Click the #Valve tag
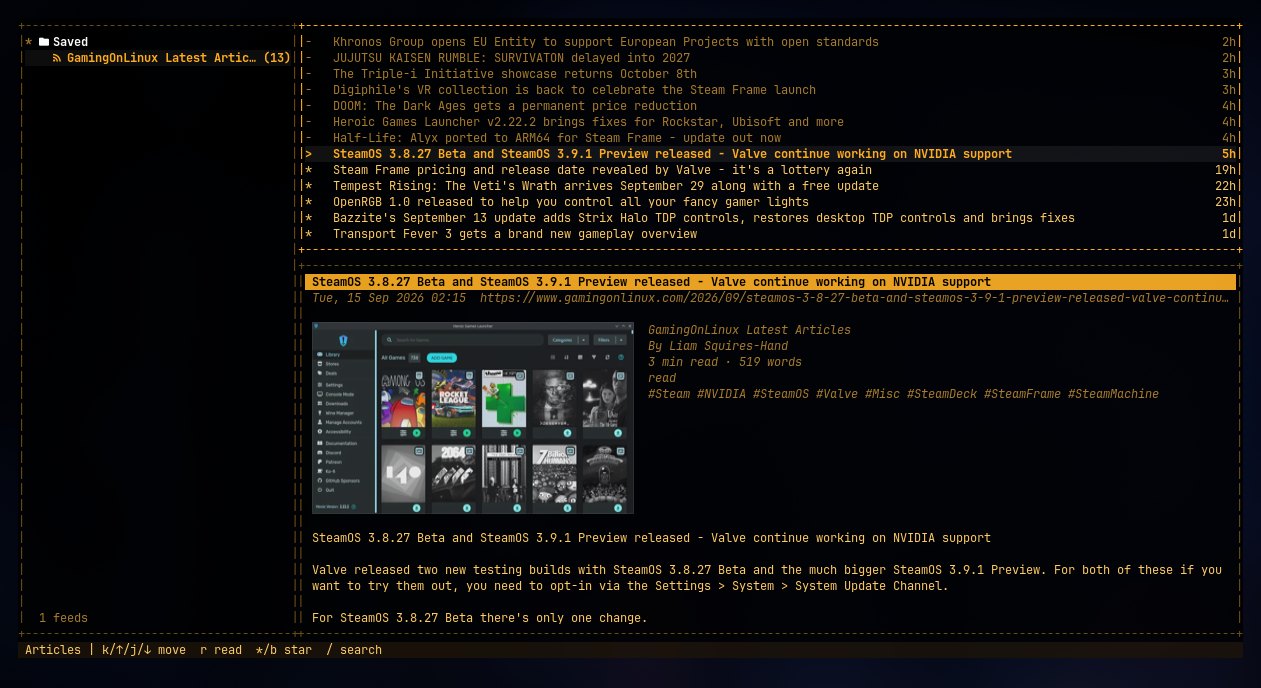The image size is (1261, 688). (x=837, y=394)
